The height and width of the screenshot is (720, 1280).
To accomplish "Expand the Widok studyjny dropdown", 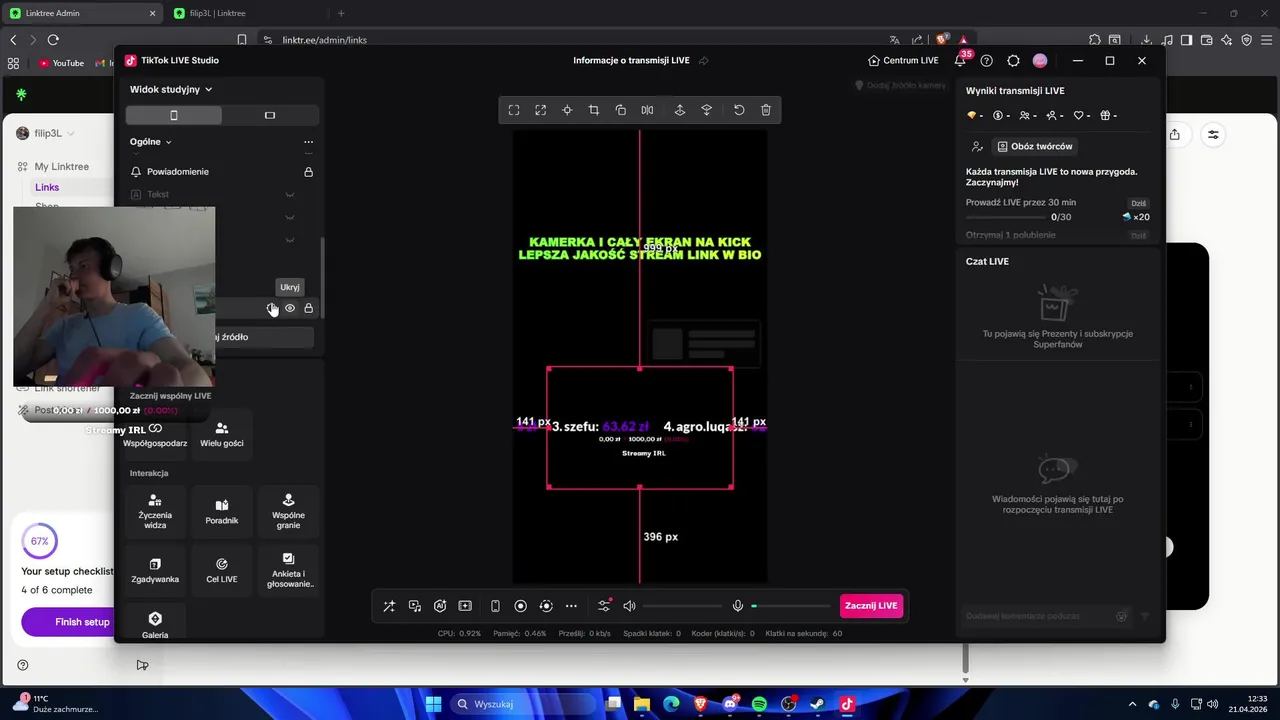I will click(171, 89).
